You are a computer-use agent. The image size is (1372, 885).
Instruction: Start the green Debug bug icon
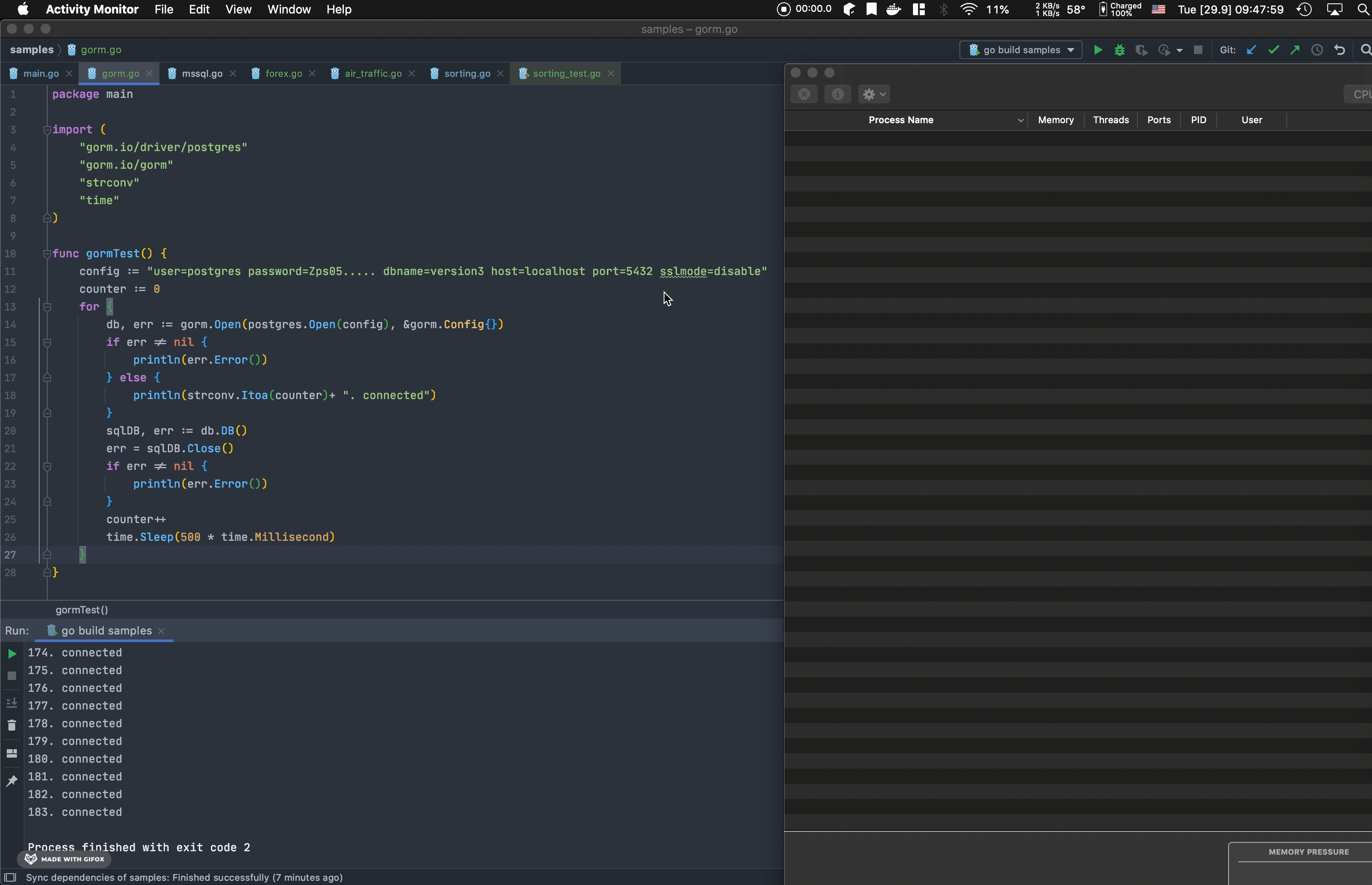click(1119, 50)
